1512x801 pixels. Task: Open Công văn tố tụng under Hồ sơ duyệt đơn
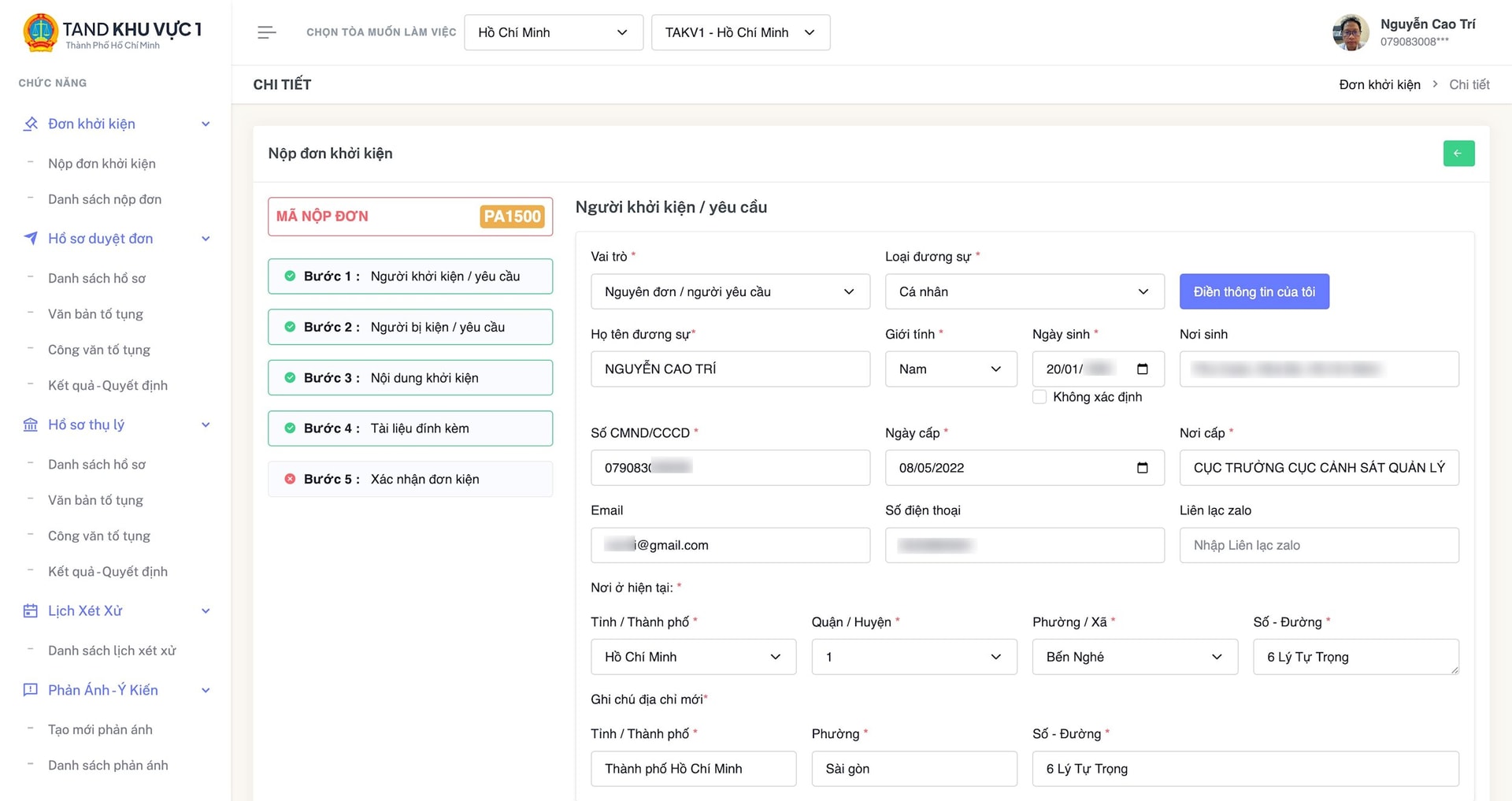pyautogui.click(x=99, y=350)
